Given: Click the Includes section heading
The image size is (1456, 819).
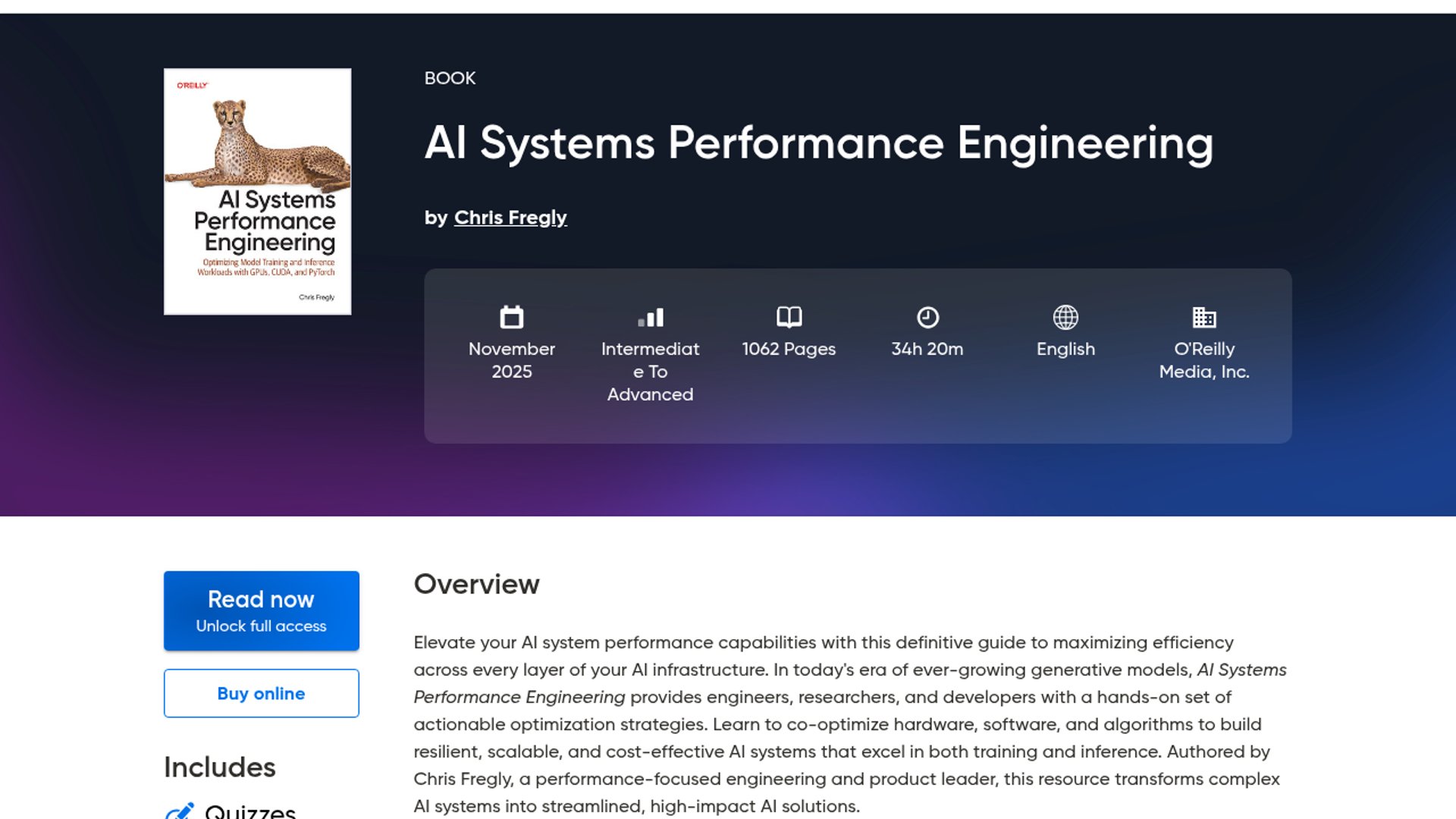Looking at the screenshot, I should click(220, 767).
